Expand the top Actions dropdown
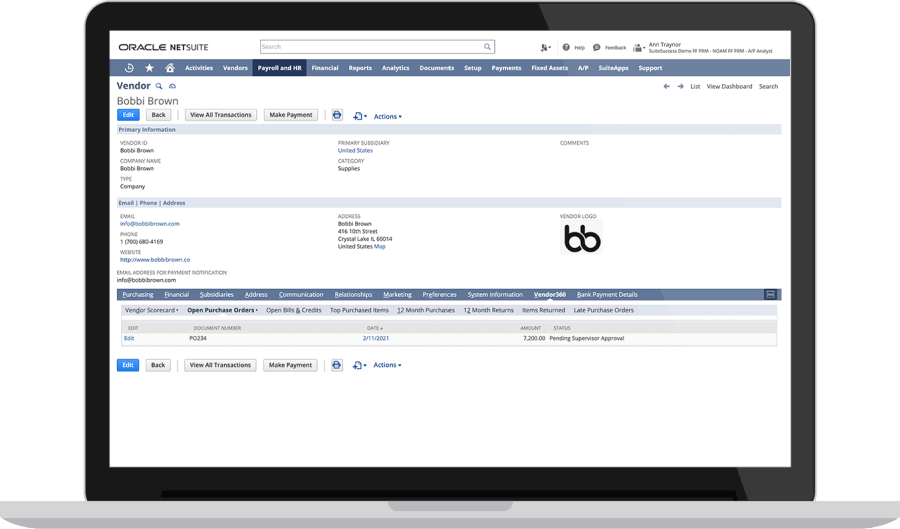The width and height of the screenshot is (900, 529). pos(387,116)
